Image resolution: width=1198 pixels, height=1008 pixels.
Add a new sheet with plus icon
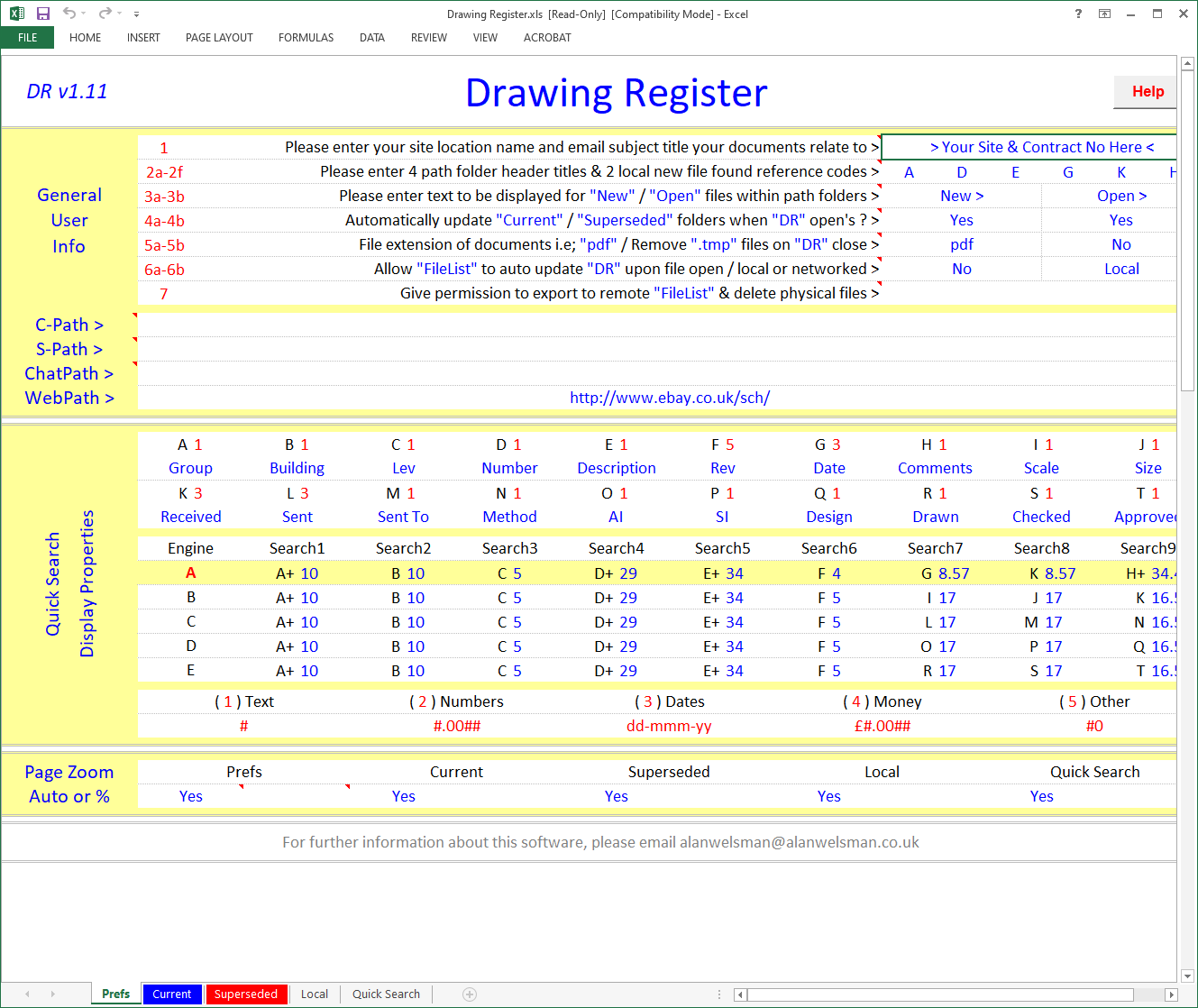[x=469, y=994]
